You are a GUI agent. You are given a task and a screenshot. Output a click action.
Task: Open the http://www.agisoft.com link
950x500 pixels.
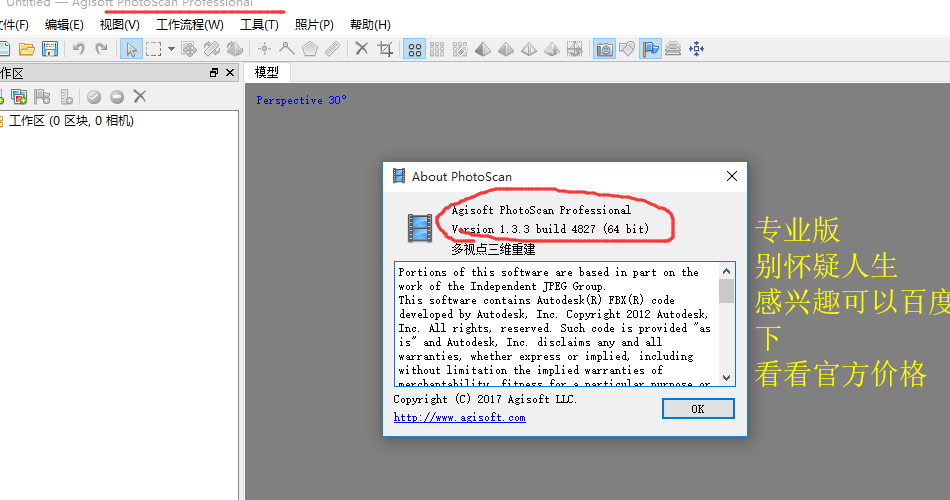459,418
